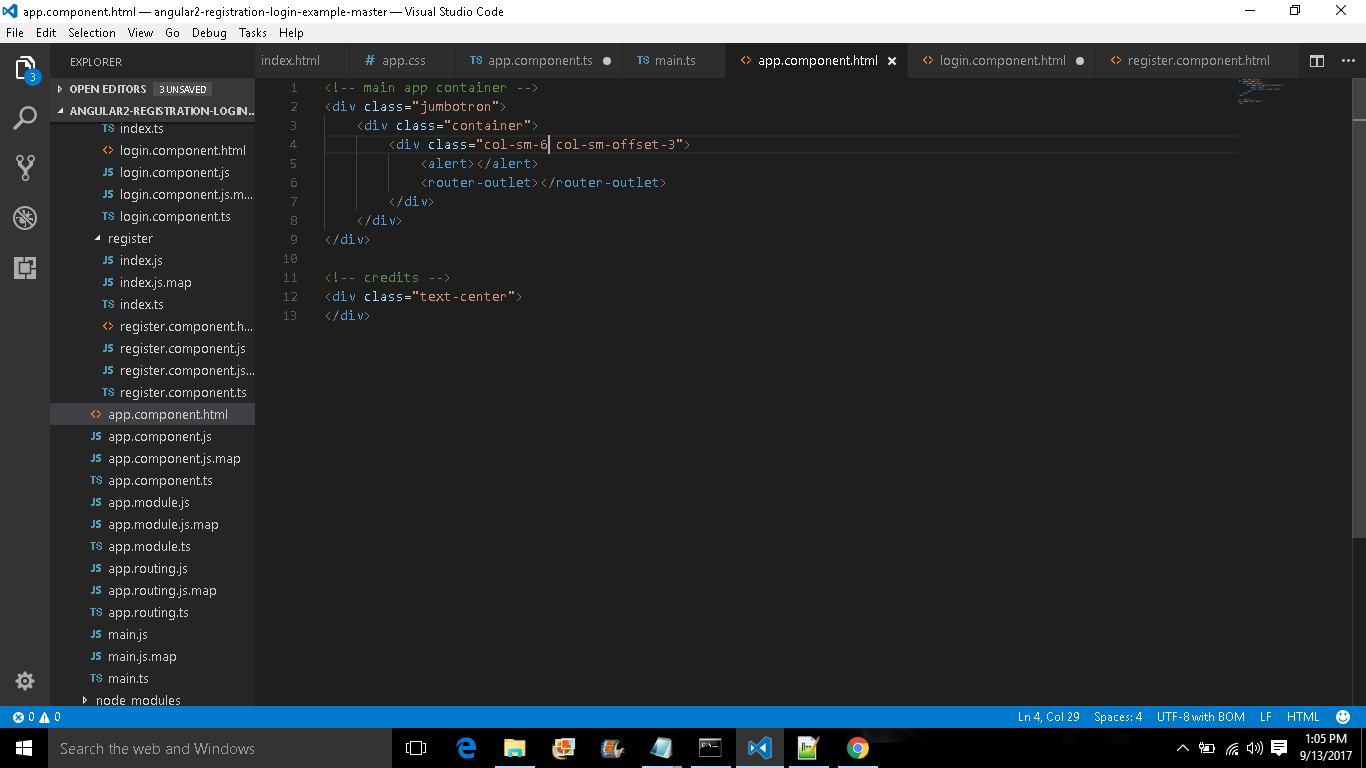Screen dimensions: 1366x768
Task: Change the HTML language mode
Action: (x=1303, y=717)
